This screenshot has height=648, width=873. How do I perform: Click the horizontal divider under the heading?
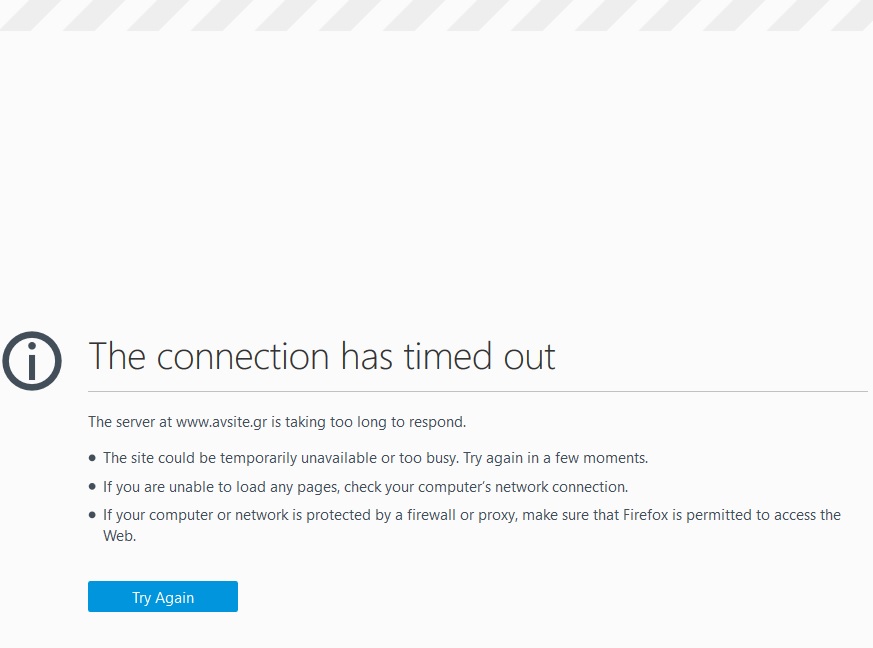coord(478,391)
